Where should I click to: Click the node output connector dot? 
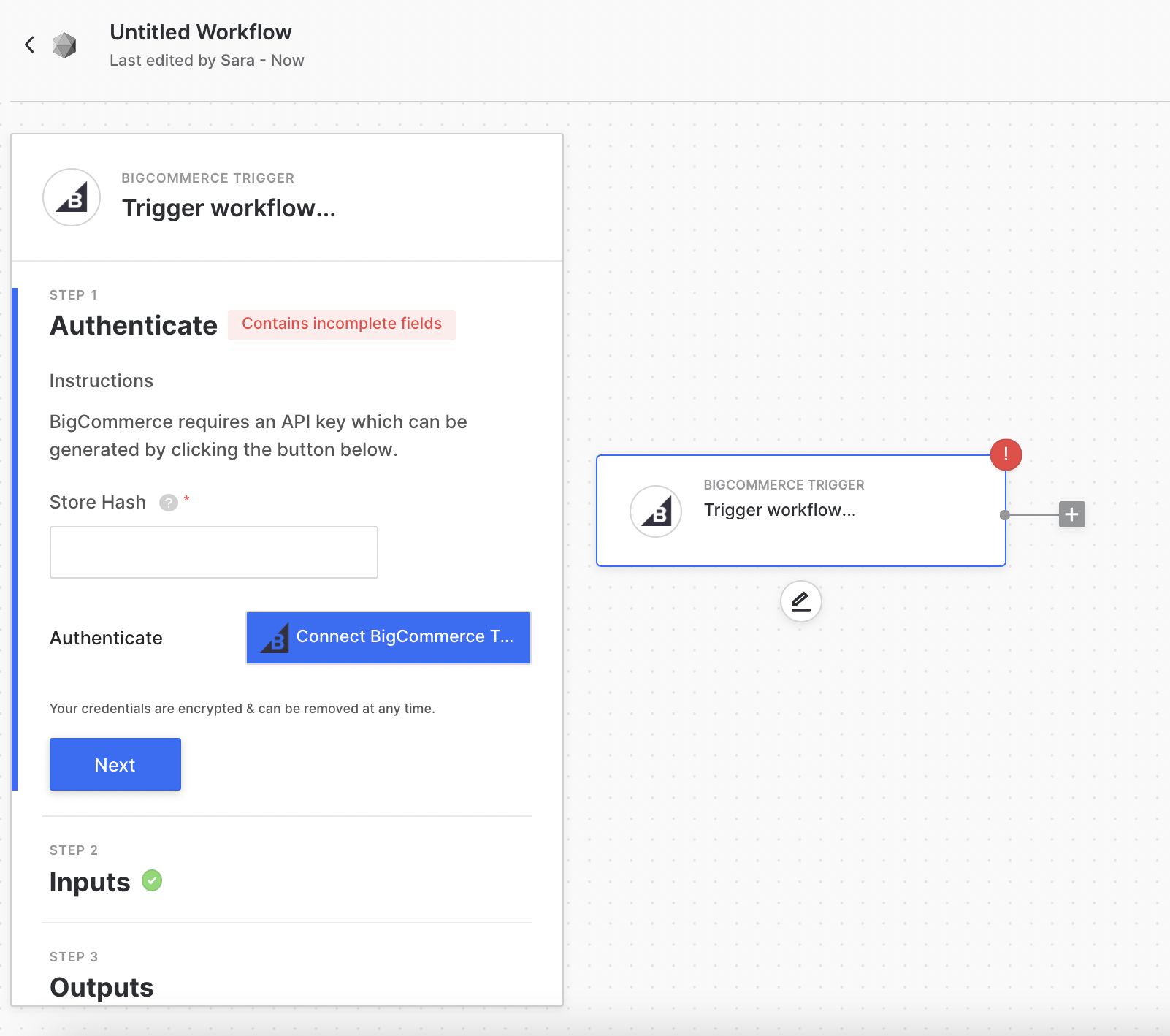coord(1005,515)
